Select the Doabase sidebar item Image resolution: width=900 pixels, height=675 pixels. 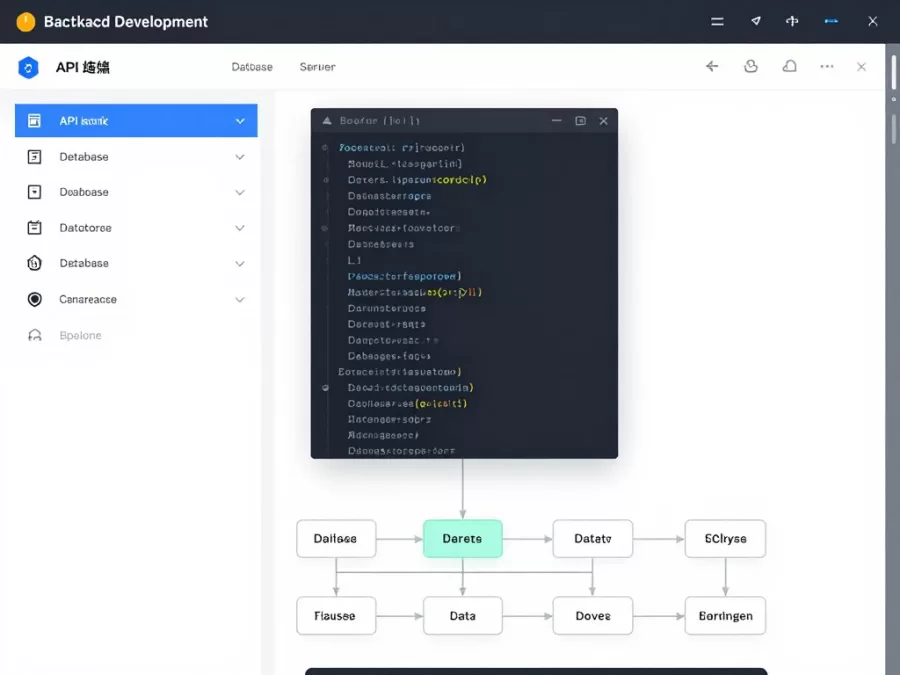tap(136, 192)
